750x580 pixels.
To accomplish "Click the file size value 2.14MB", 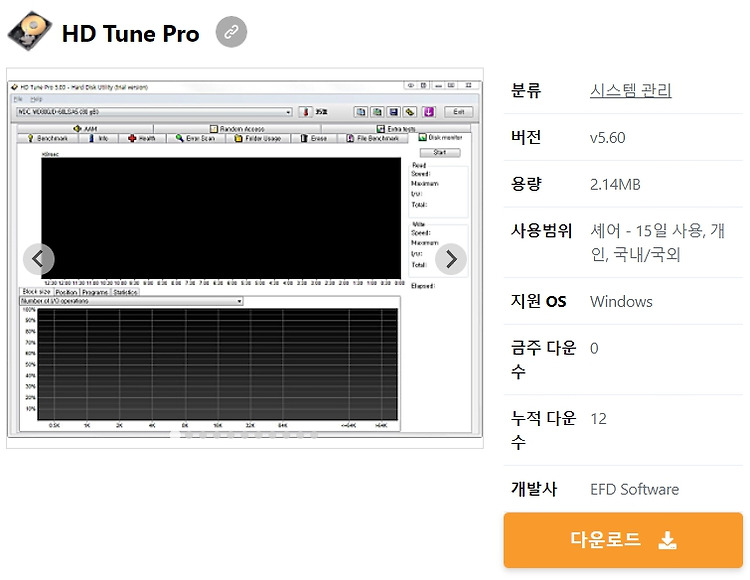I will tap(615, 184).
